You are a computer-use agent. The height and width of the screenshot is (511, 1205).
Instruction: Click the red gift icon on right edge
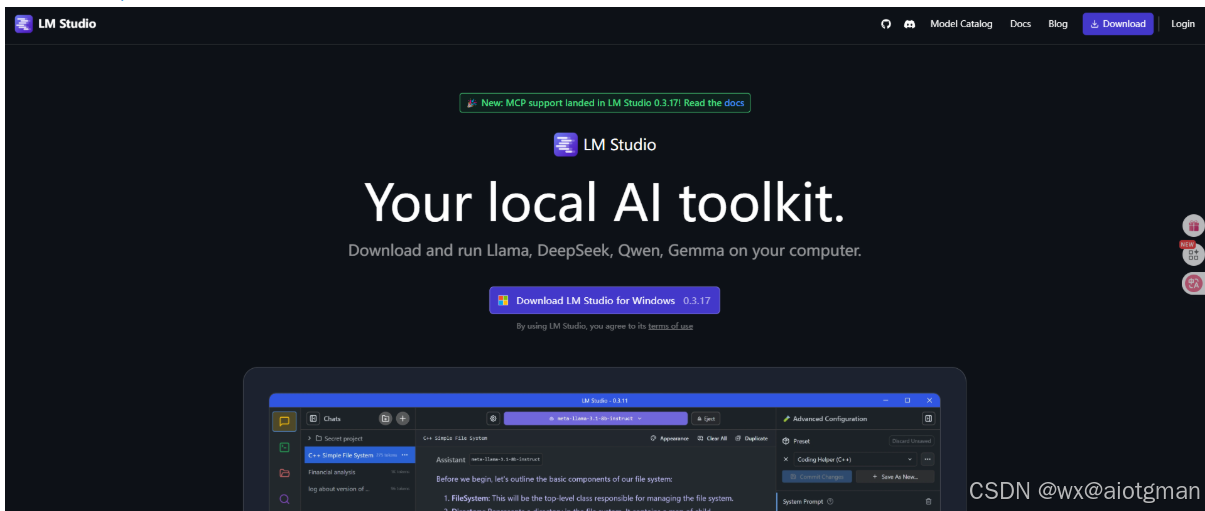click(1193, 227)
